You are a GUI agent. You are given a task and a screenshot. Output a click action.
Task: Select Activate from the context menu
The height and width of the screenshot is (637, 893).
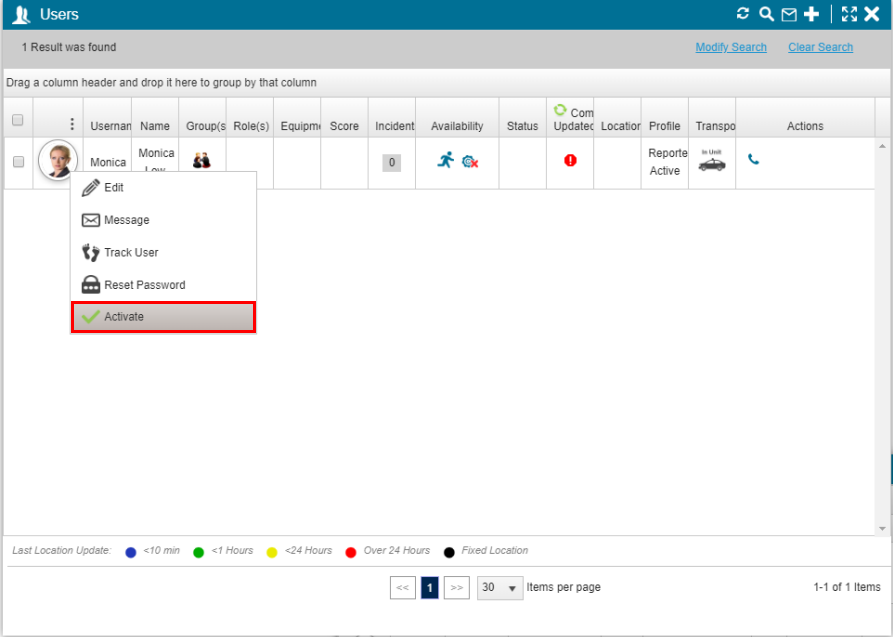click(x=163, y=317)
